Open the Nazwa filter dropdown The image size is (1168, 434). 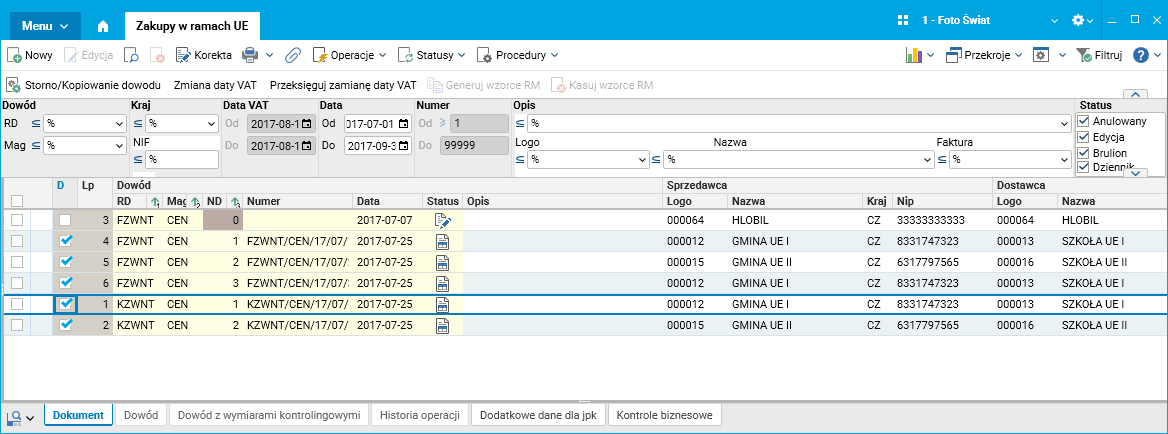click(x=928, y=159)
